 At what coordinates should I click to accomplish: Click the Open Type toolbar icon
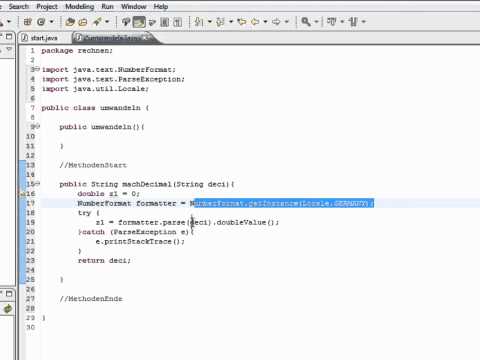(70, 22)
